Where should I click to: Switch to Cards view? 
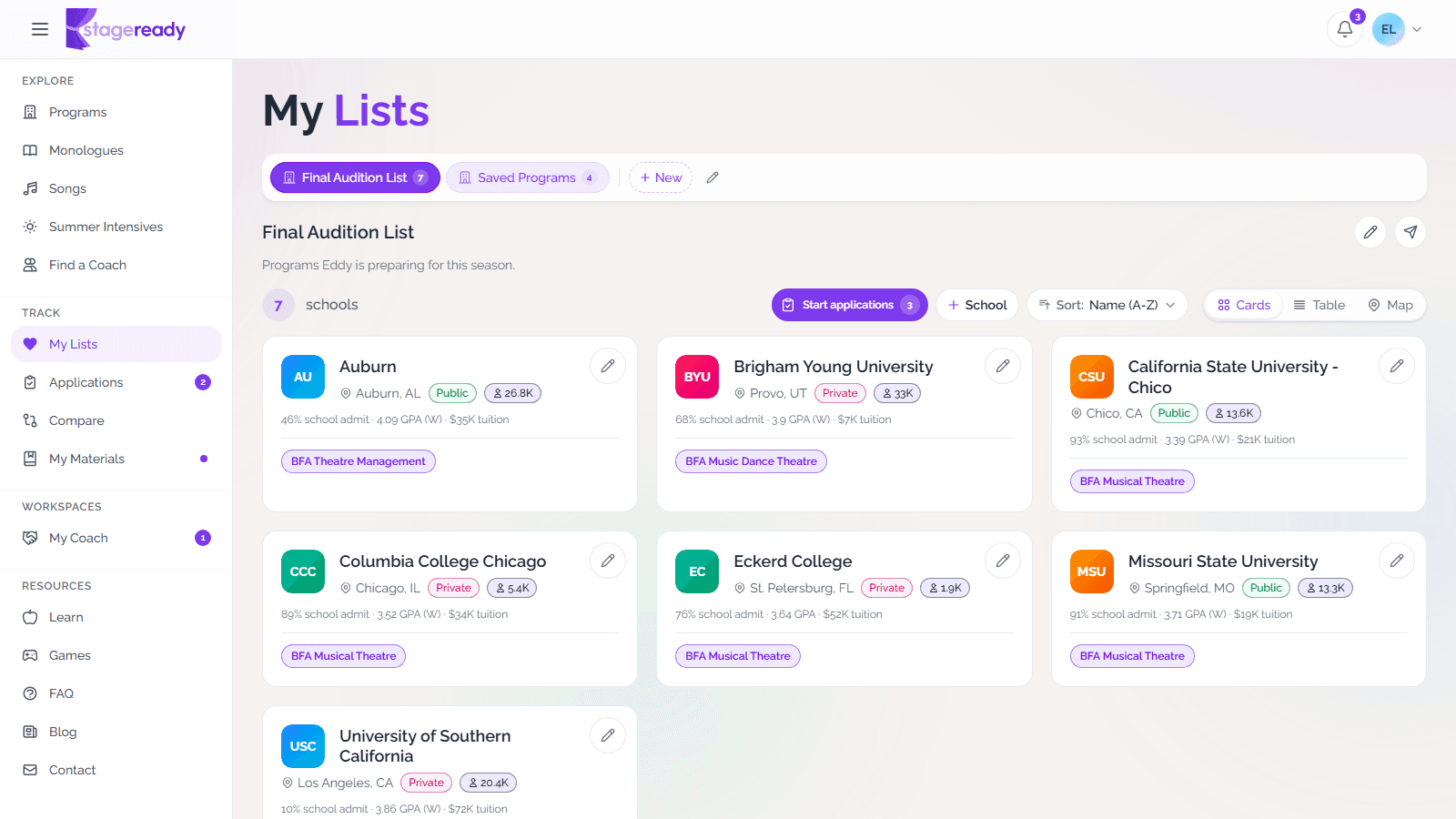click(x=1244, y=305)
